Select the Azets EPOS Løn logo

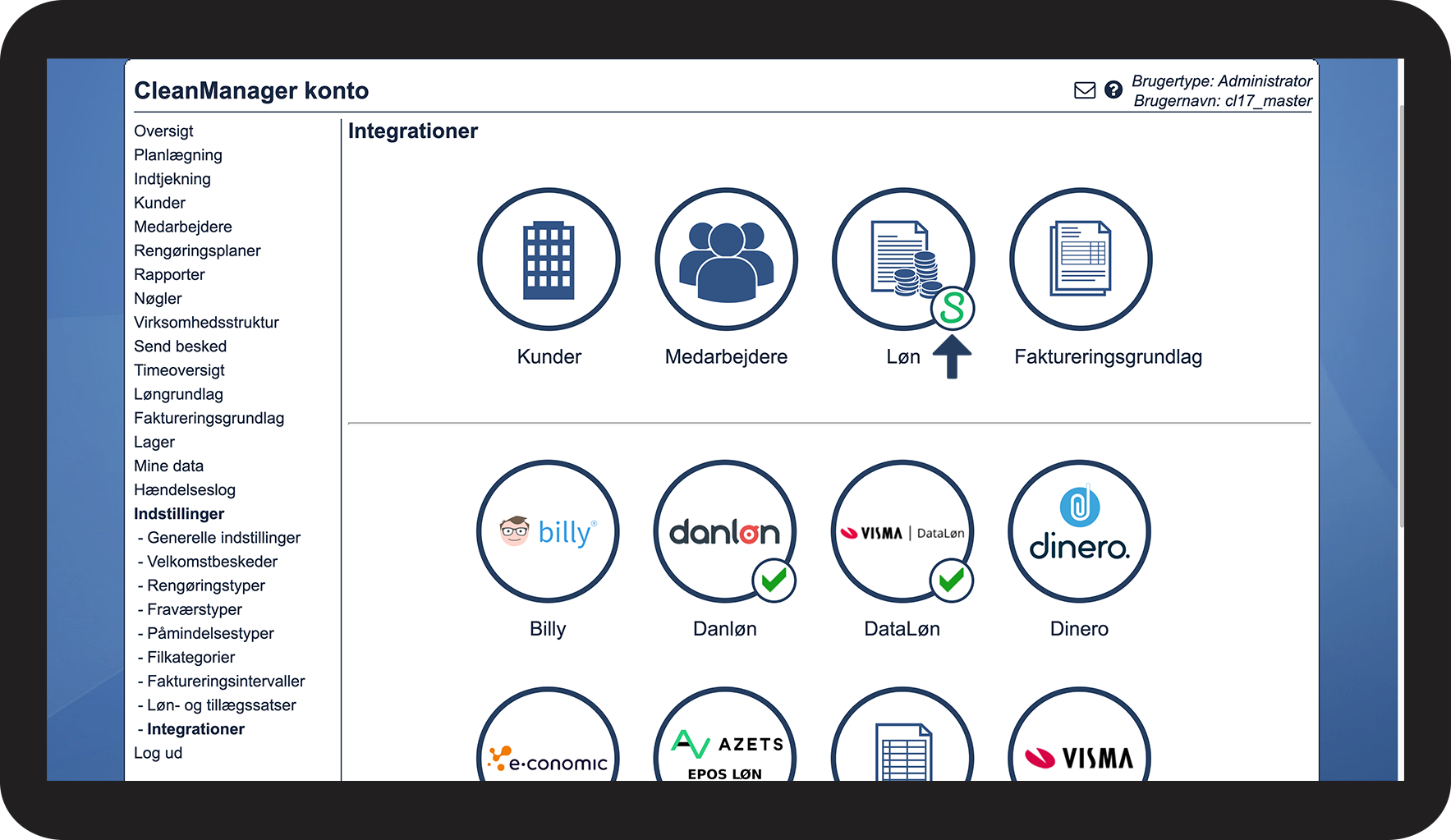[725, 734]
